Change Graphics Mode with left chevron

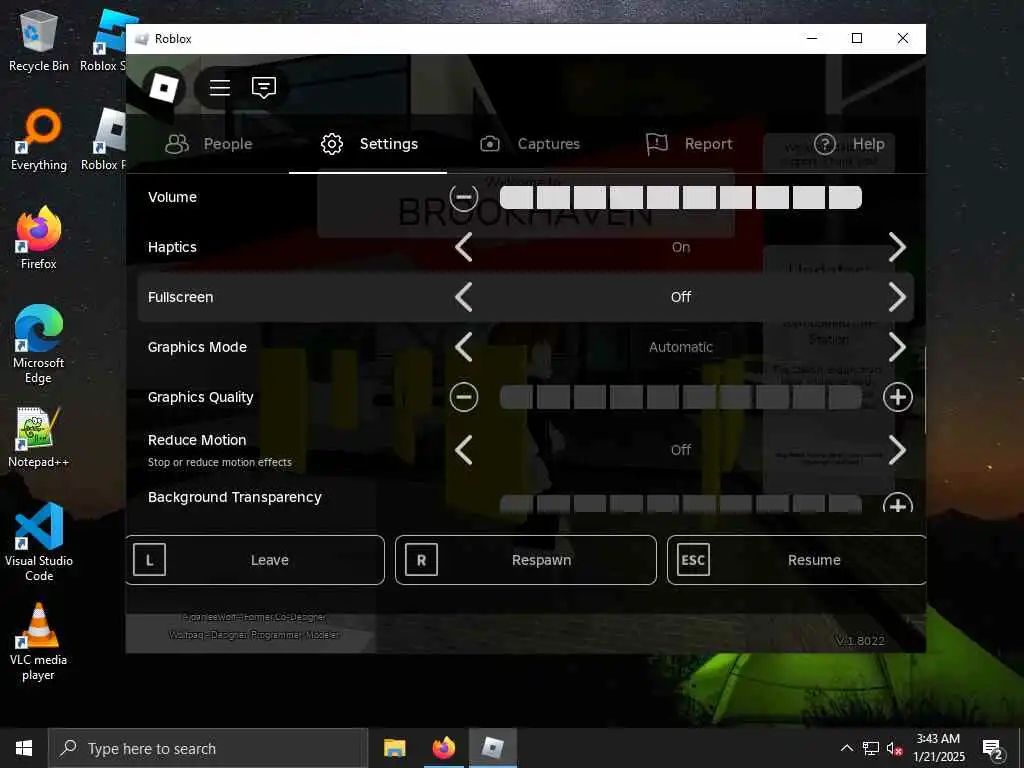(464, 347)
